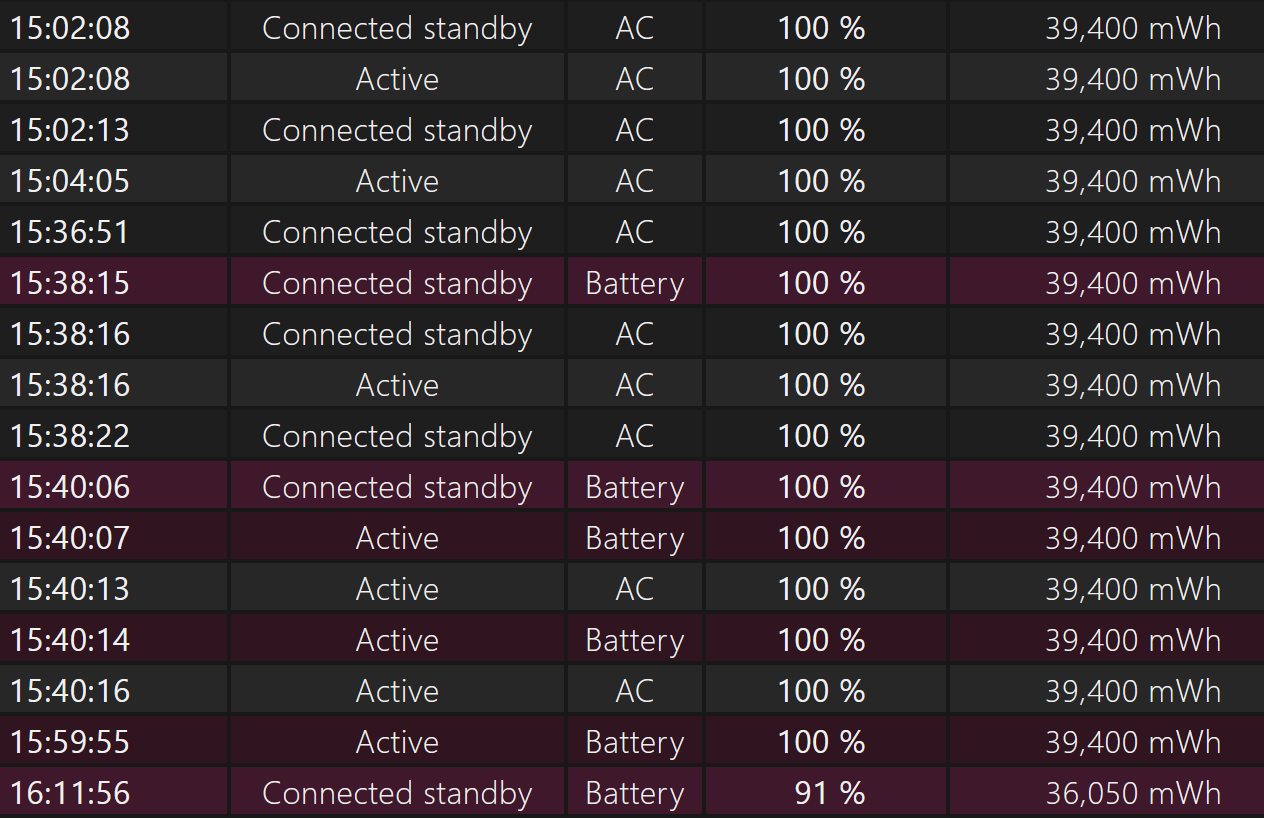The image size is (1264, 818).
Task: Select 39,400 mWh in 15:04:05 row
Action: pyautogui.click(x=1133, y=181)
